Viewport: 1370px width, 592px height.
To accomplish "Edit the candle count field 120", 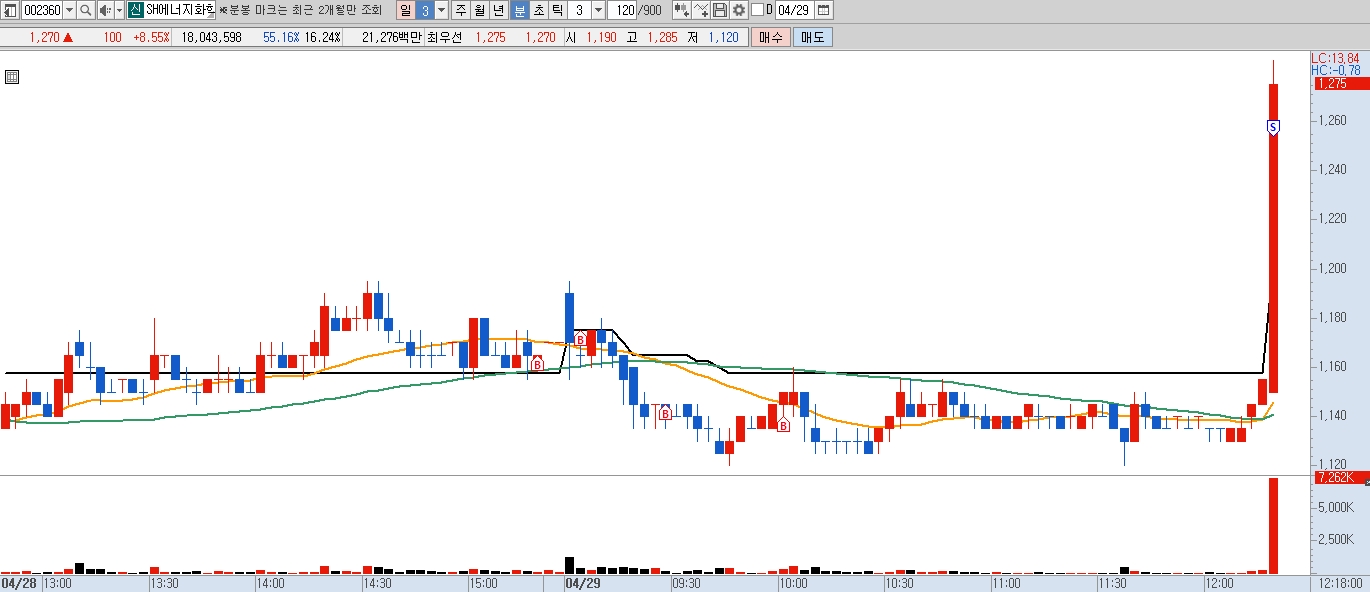I will 622,10.
